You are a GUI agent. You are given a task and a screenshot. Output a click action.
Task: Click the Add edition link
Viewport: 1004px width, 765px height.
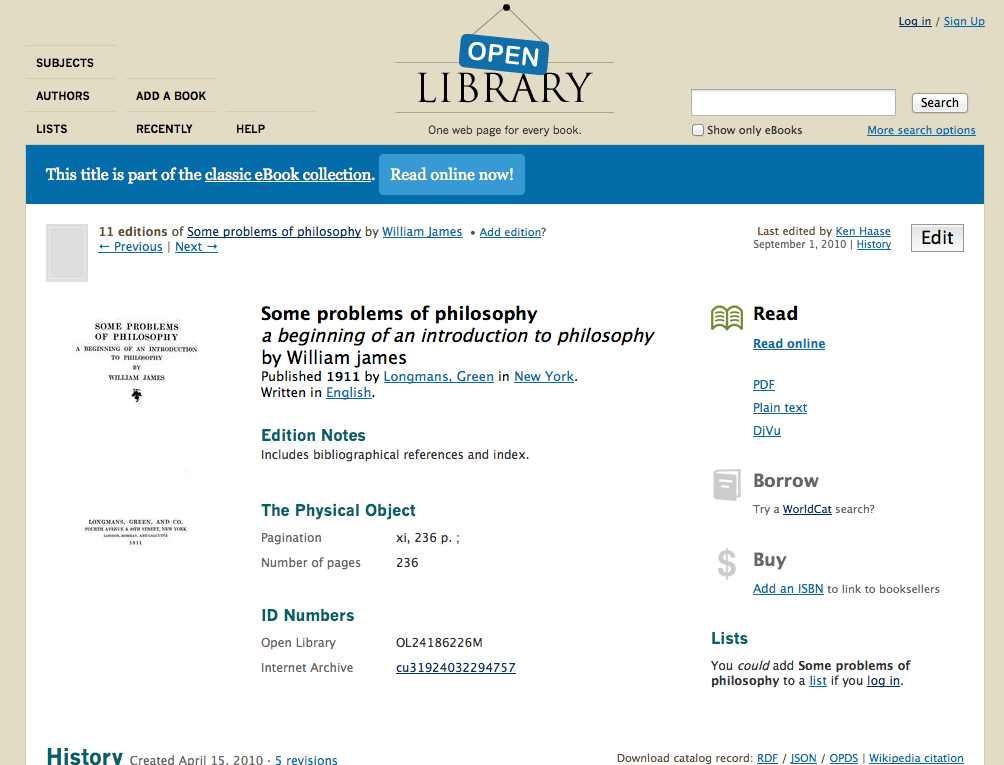510,232
